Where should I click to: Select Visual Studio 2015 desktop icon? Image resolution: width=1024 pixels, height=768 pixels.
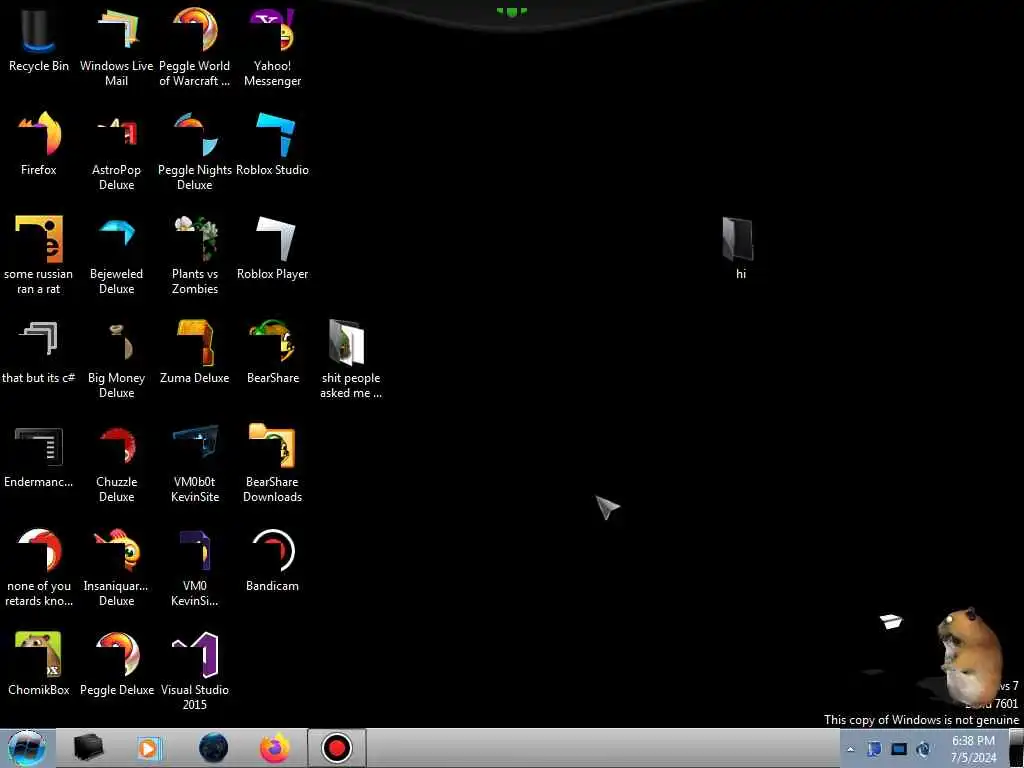195,670
